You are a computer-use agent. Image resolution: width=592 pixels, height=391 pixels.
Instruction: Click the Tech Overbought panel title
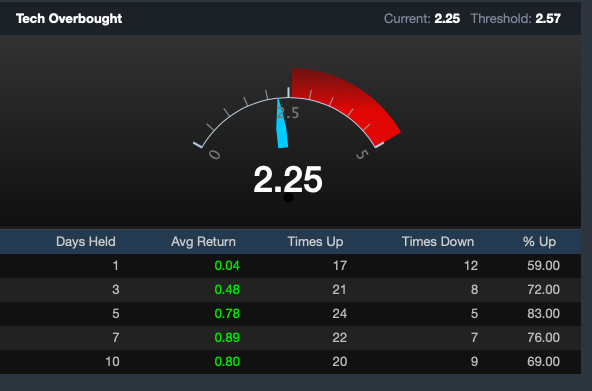[69, 18]
